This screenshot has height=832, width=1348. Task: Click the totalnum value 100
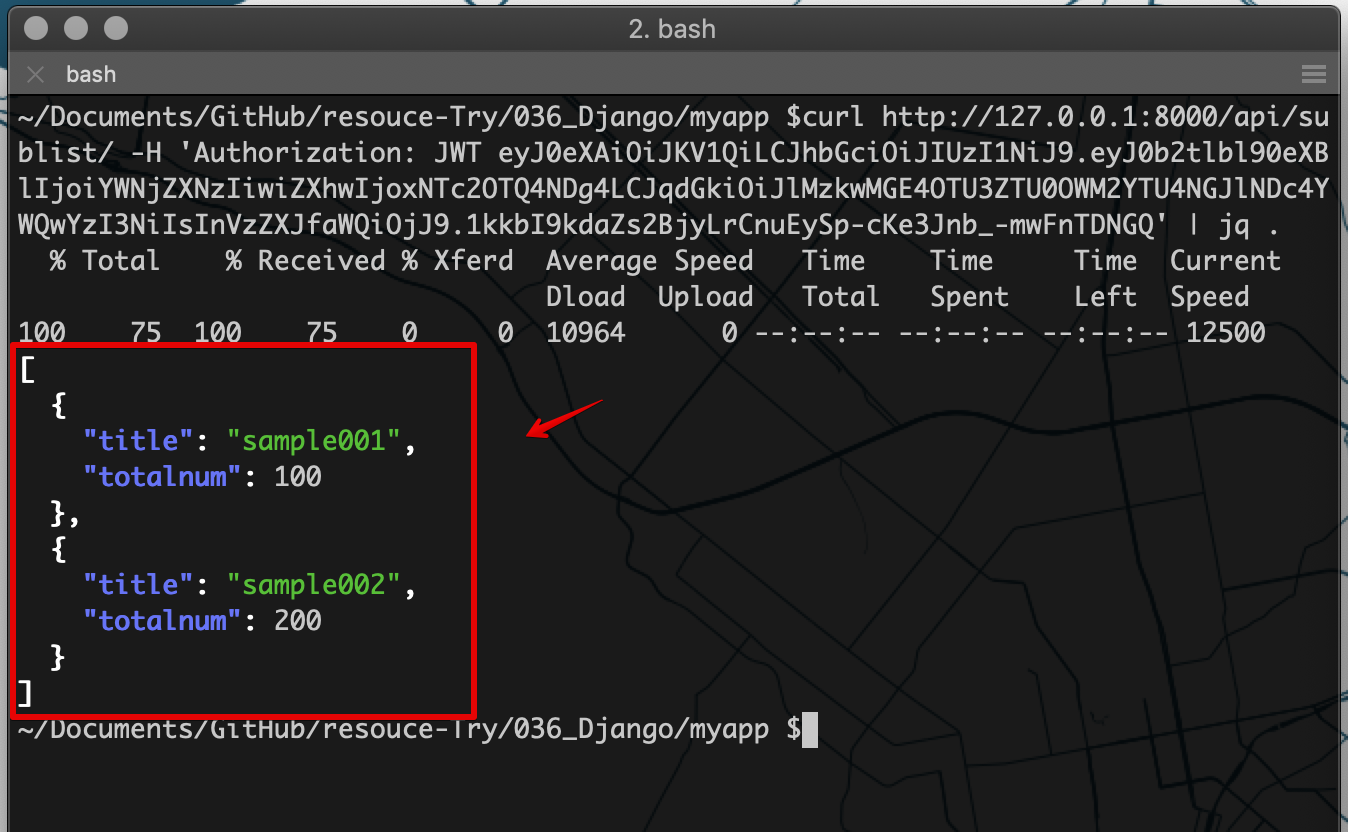coord(298,476)
